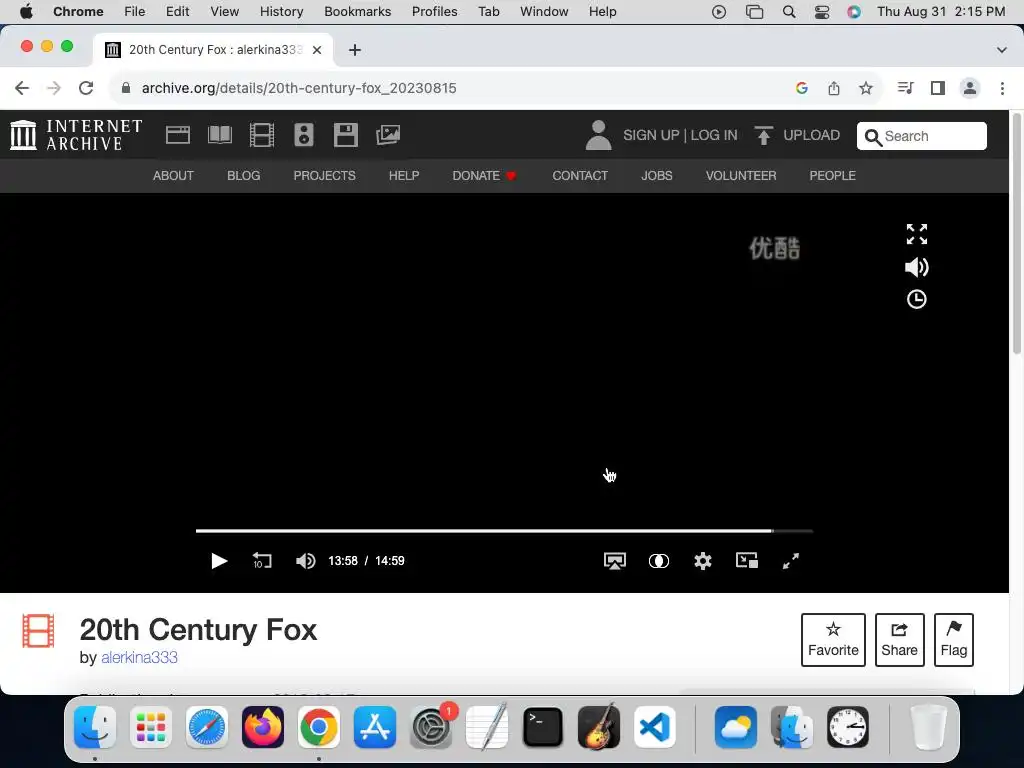The height and width of the screenshot is (768, 1024).
Task: Click the Share button
Action: pos(899,640)
